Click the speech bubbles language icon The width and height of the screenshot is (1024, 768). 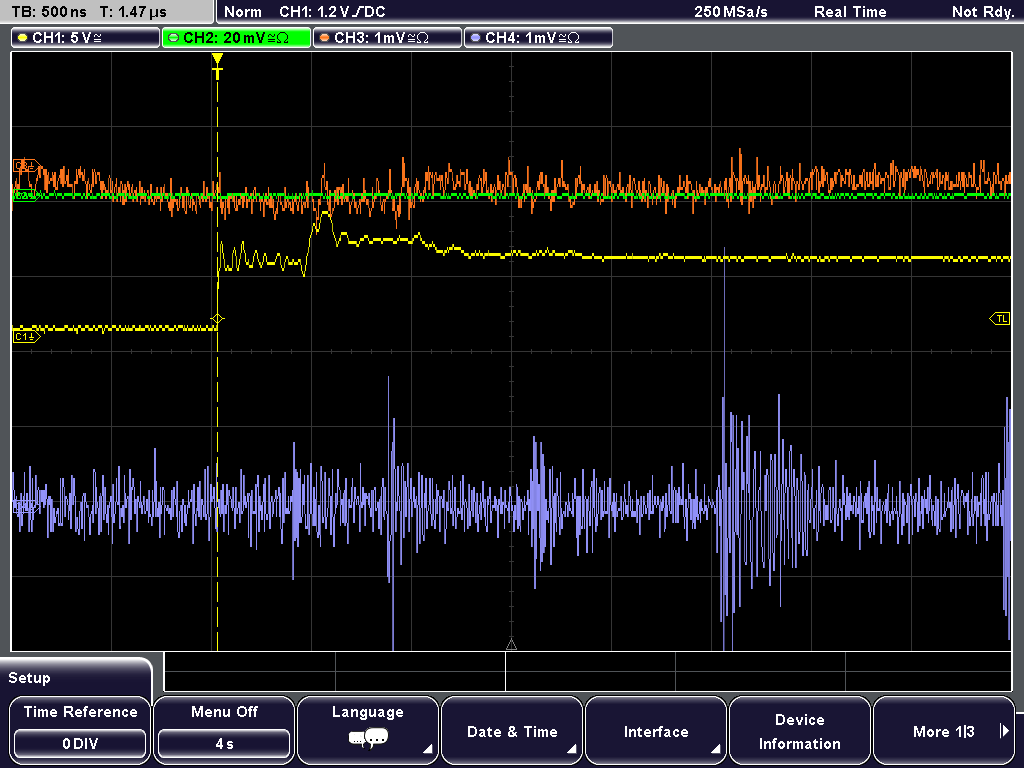(x=368, y=739)
